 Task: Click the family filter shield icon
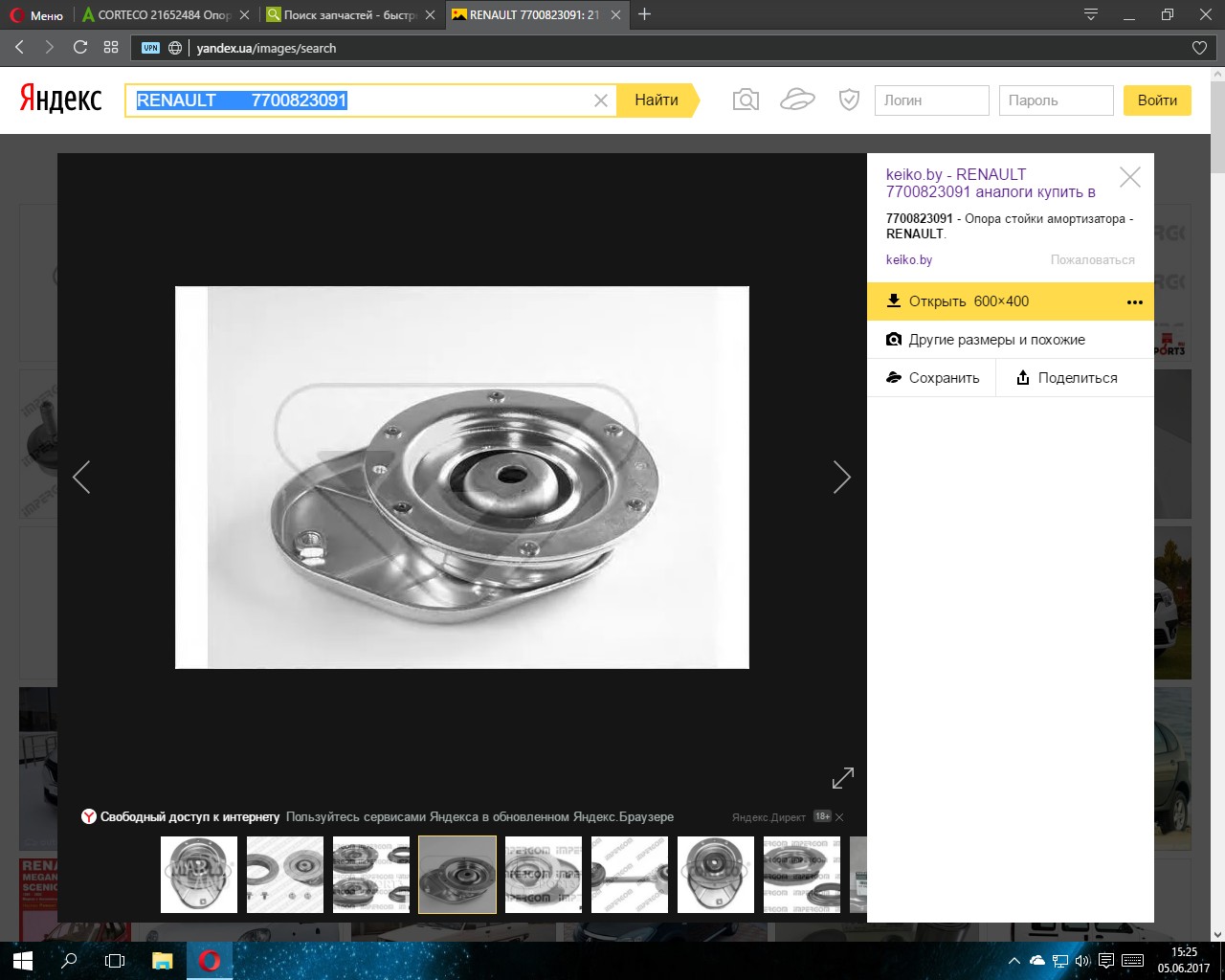849,100
